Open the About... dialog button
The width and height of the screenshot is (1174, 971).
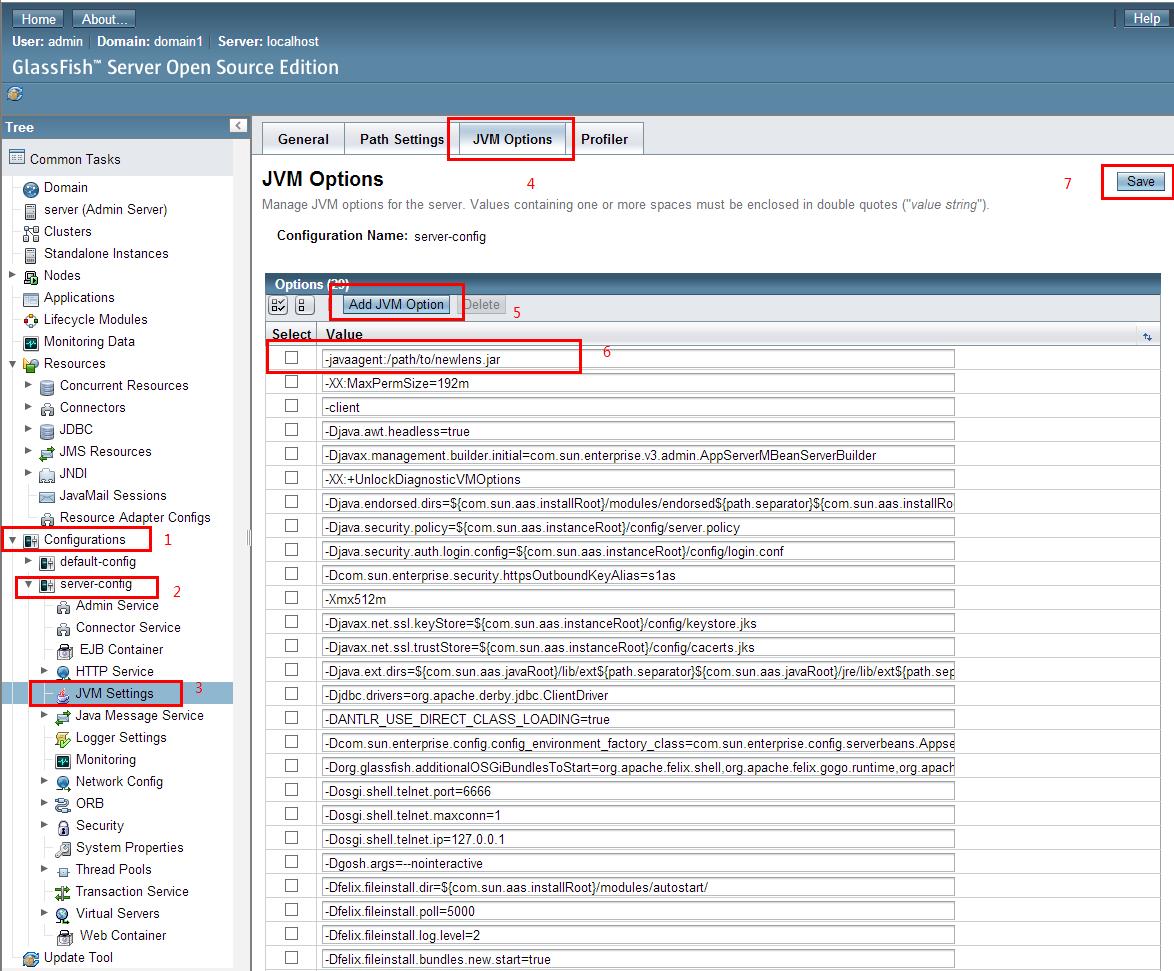(103, 19)
